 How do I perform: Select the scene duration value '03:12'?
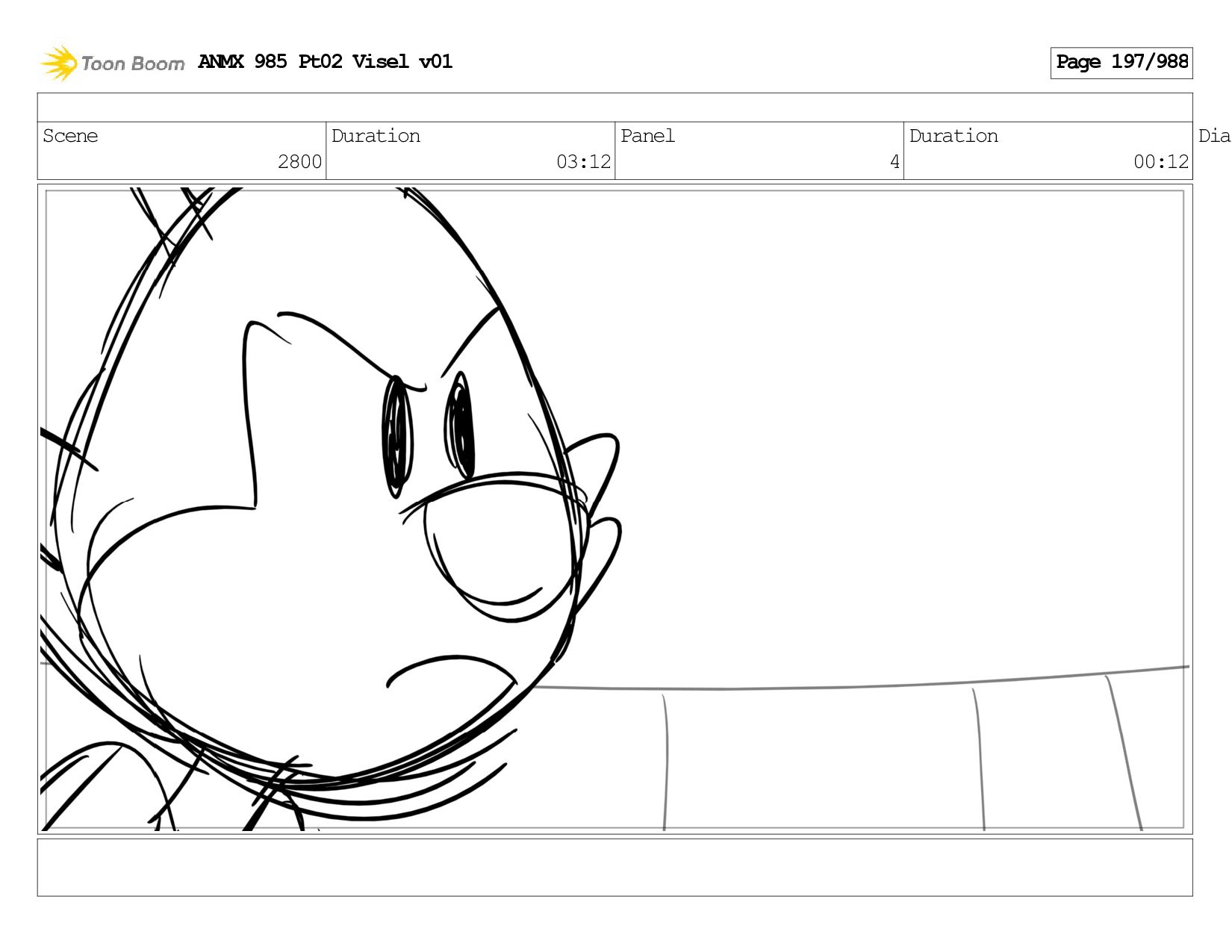[583, 161]
